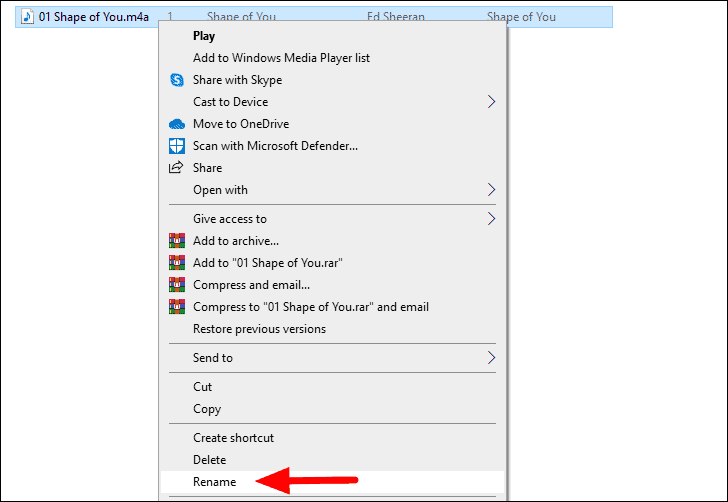Click the music file icon for 01 Shape of You.m4a

27,17
